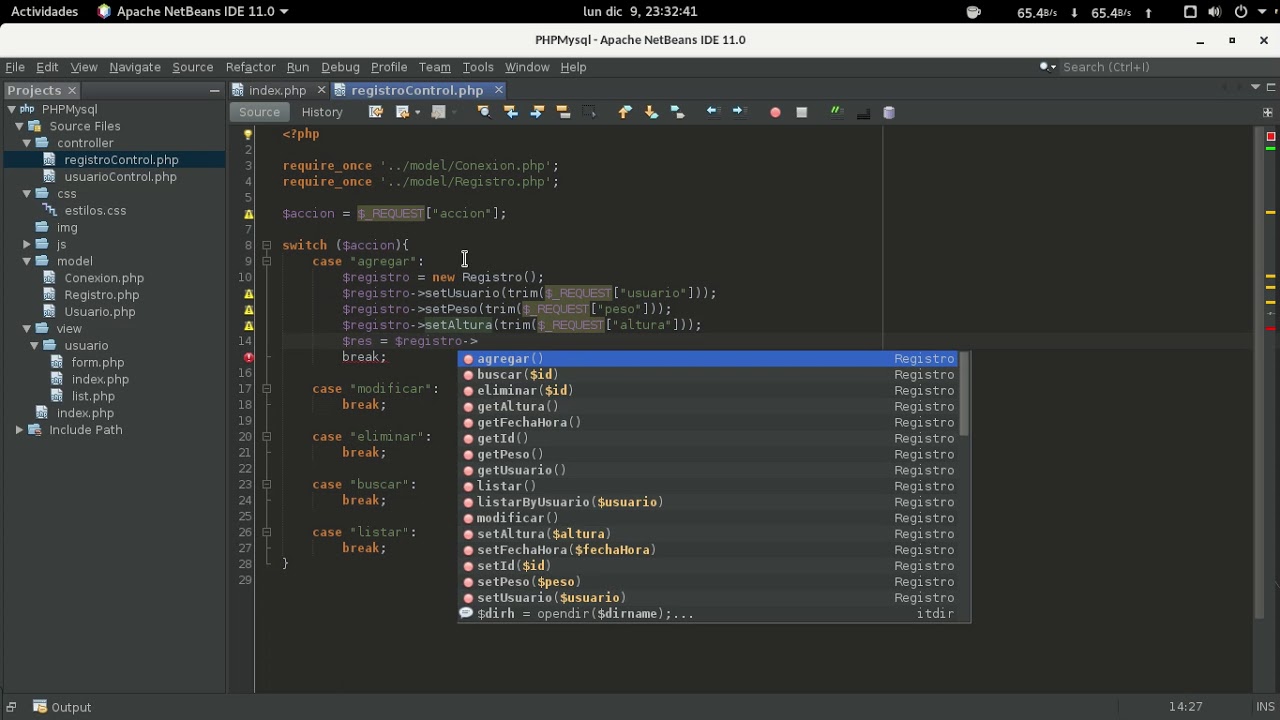This screenshot has width=1280, height=720.
Task: Jump to Previous Bookmark icon
Action: click(625, 112)
